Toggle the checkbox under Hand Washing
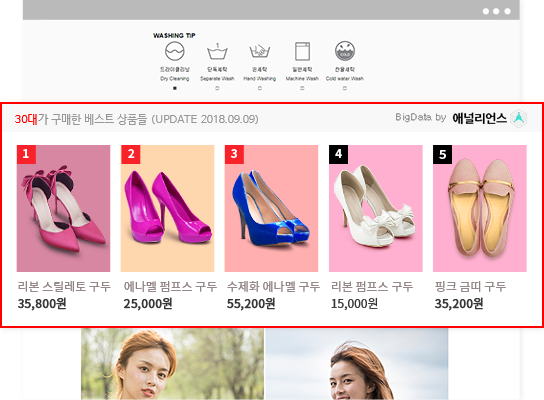Viewport: 544px width, 400px height. pos(260,88)
